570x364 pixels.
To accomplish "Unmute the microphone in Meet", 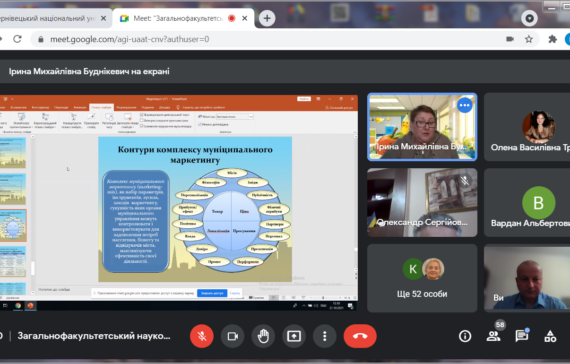I will coord(202,336).
